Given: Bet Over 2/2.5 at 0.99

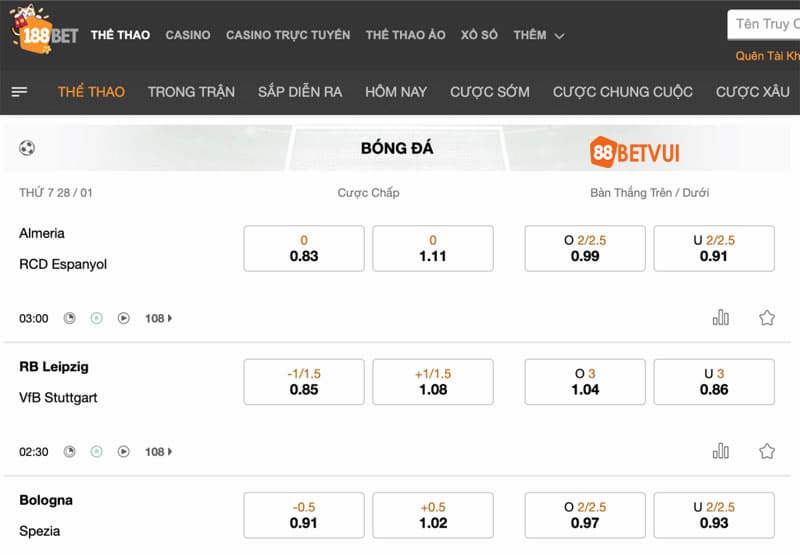Looking at the screenshot, I should click(585, 248).
